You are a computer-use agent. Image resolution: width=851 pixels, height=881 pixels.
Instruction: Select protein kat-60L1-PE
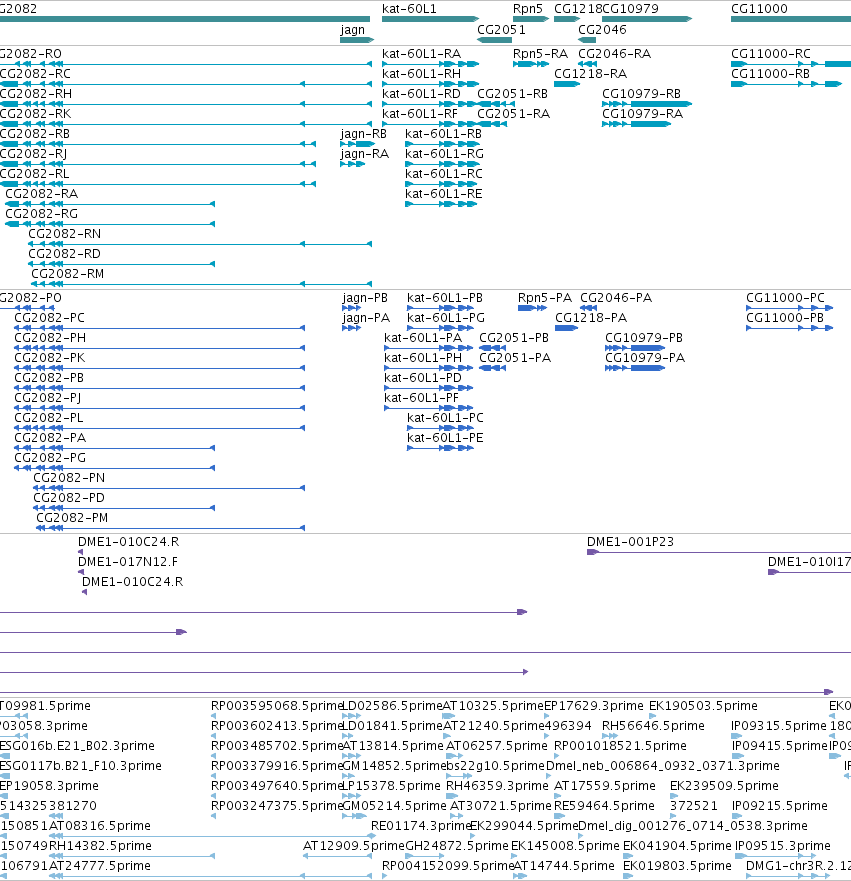coord(445,438)
